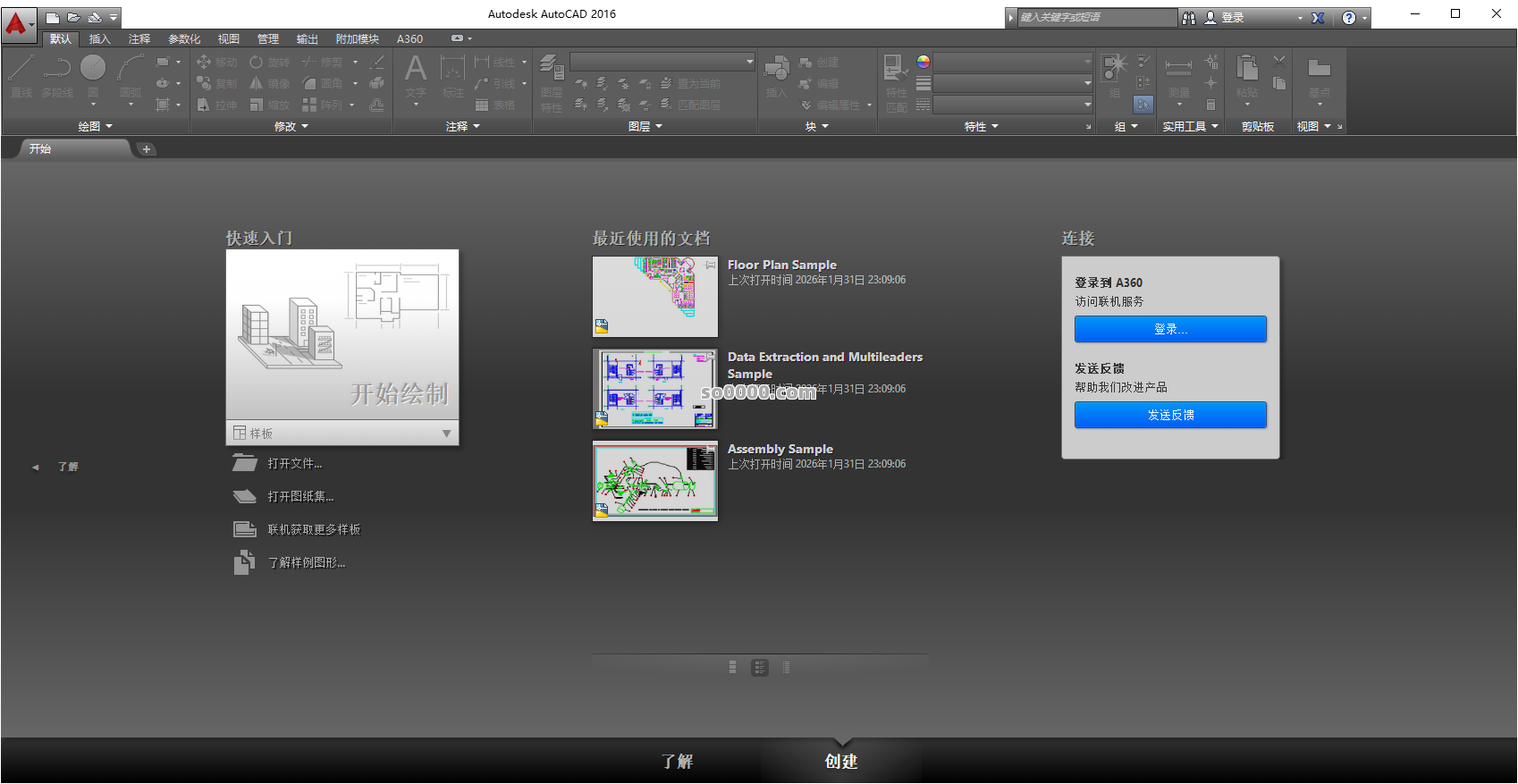Open the AutoCAD application menu (red A logo)
Image resolution: width=1518 pixels, height=784 pixels.
pyautogui.click(x=17, y=23)
